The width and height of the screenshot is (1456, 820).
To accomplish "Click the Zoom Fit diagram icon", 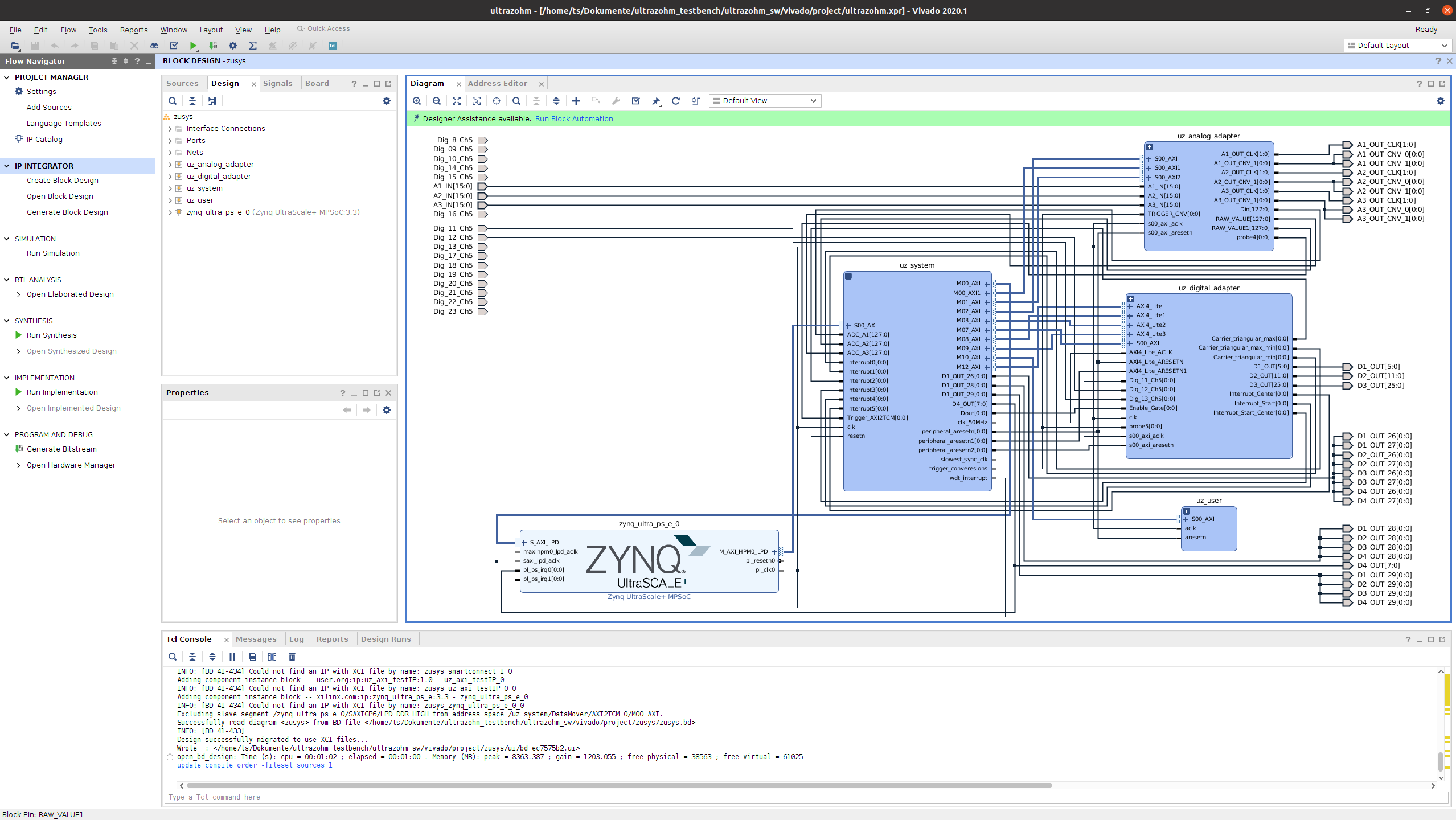I will click(x=457, y=101).
